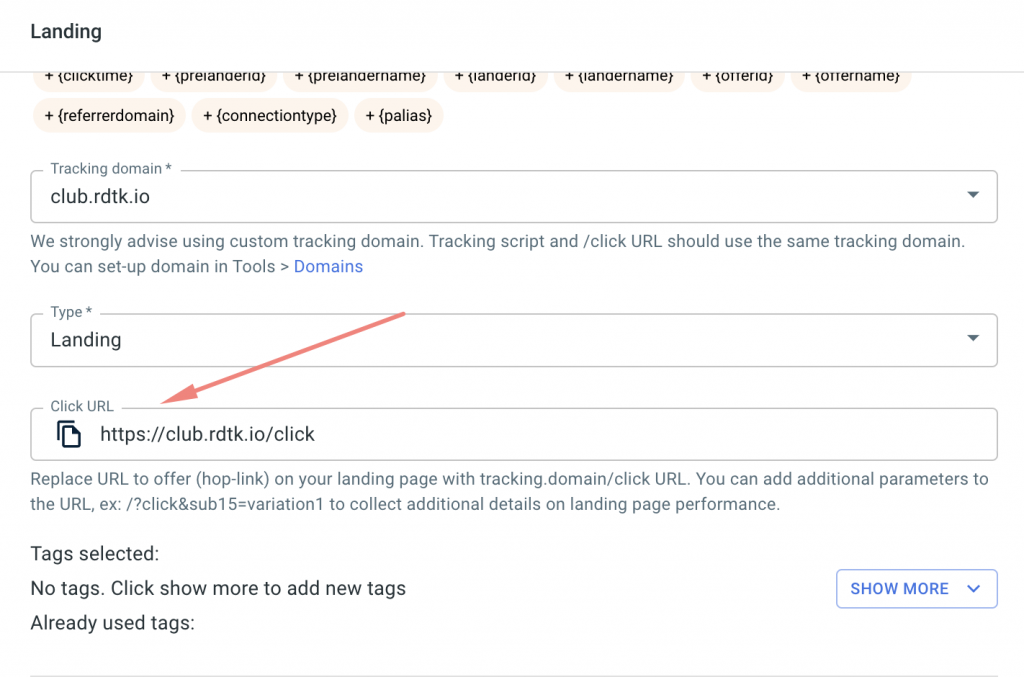The height and width of the screenshot is (677, 1024).
Task: Copy the Click URL with the copy icon
Action: pyautogui.click(x=67, y=433)
